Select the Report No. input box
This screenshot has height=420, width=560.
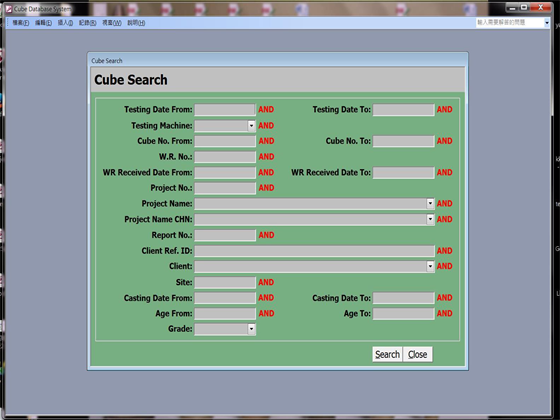coord(225,235)
